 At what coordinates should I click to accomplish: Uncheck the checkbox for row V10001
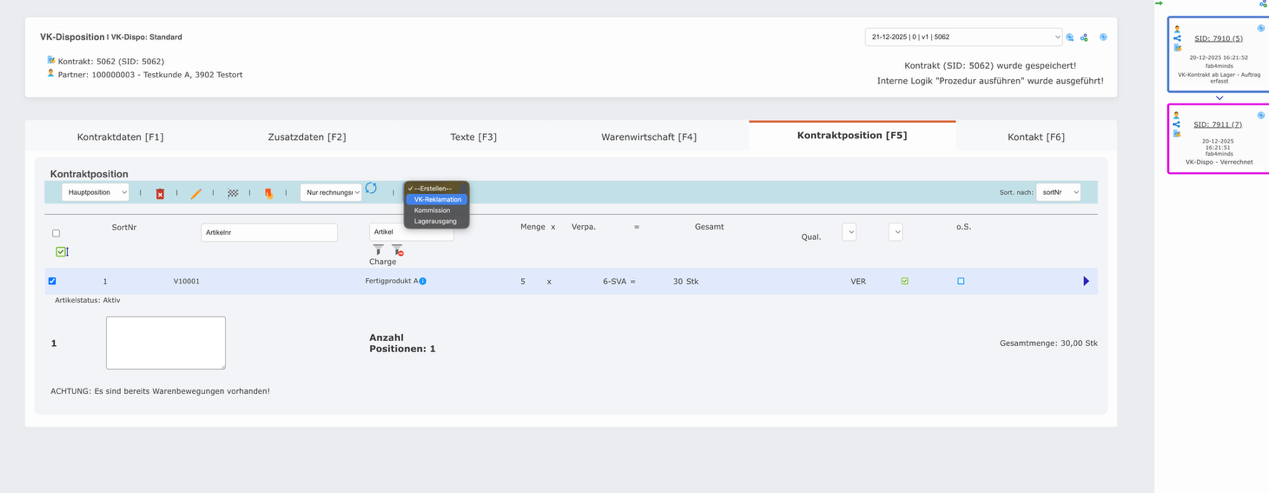coord(53,281)
